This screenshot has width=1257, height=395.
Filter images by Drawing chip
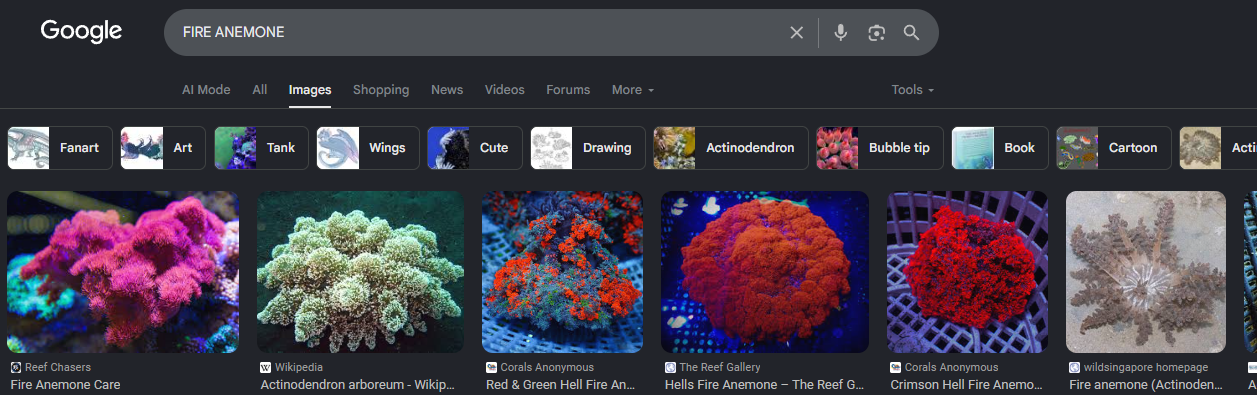[587, 148]
